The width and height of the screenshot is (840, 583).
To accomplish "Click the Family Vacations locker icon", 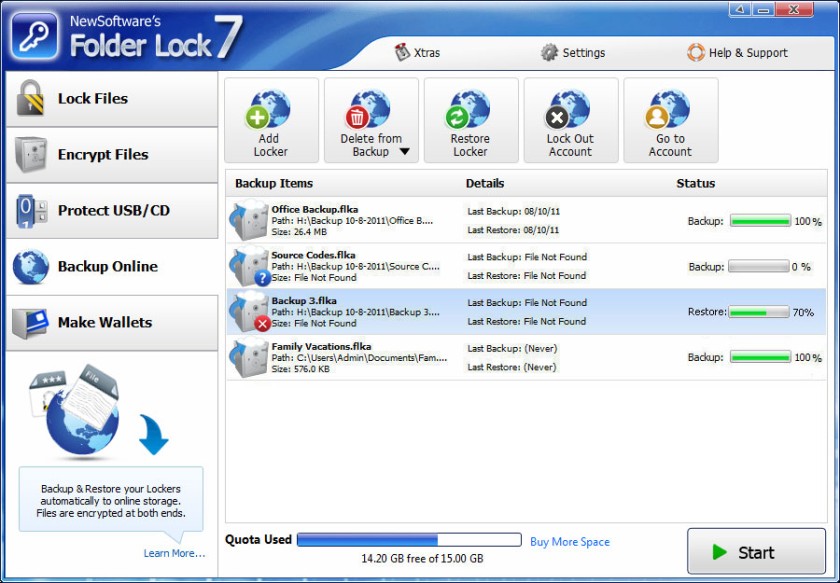I will [x=249, y=357].
